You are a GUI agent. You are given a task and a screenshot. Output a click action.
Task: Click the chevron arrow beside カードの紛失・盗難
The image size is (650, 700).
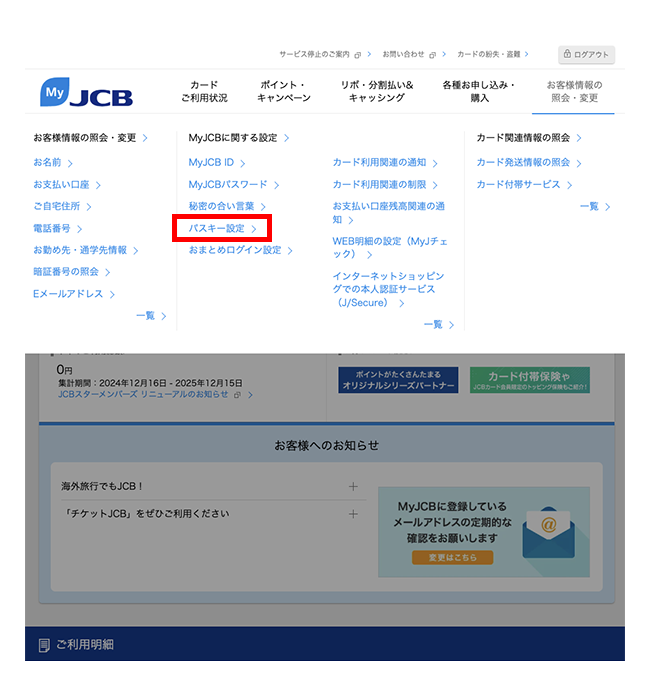527,54
